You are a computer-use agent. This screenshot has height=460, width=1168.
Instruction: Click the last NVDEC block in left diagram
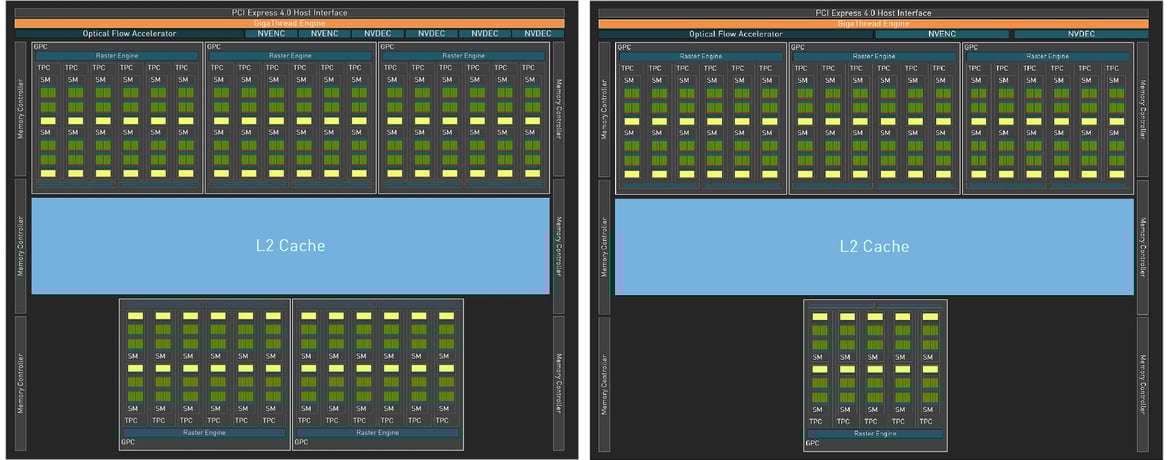[x=538, y=33]
